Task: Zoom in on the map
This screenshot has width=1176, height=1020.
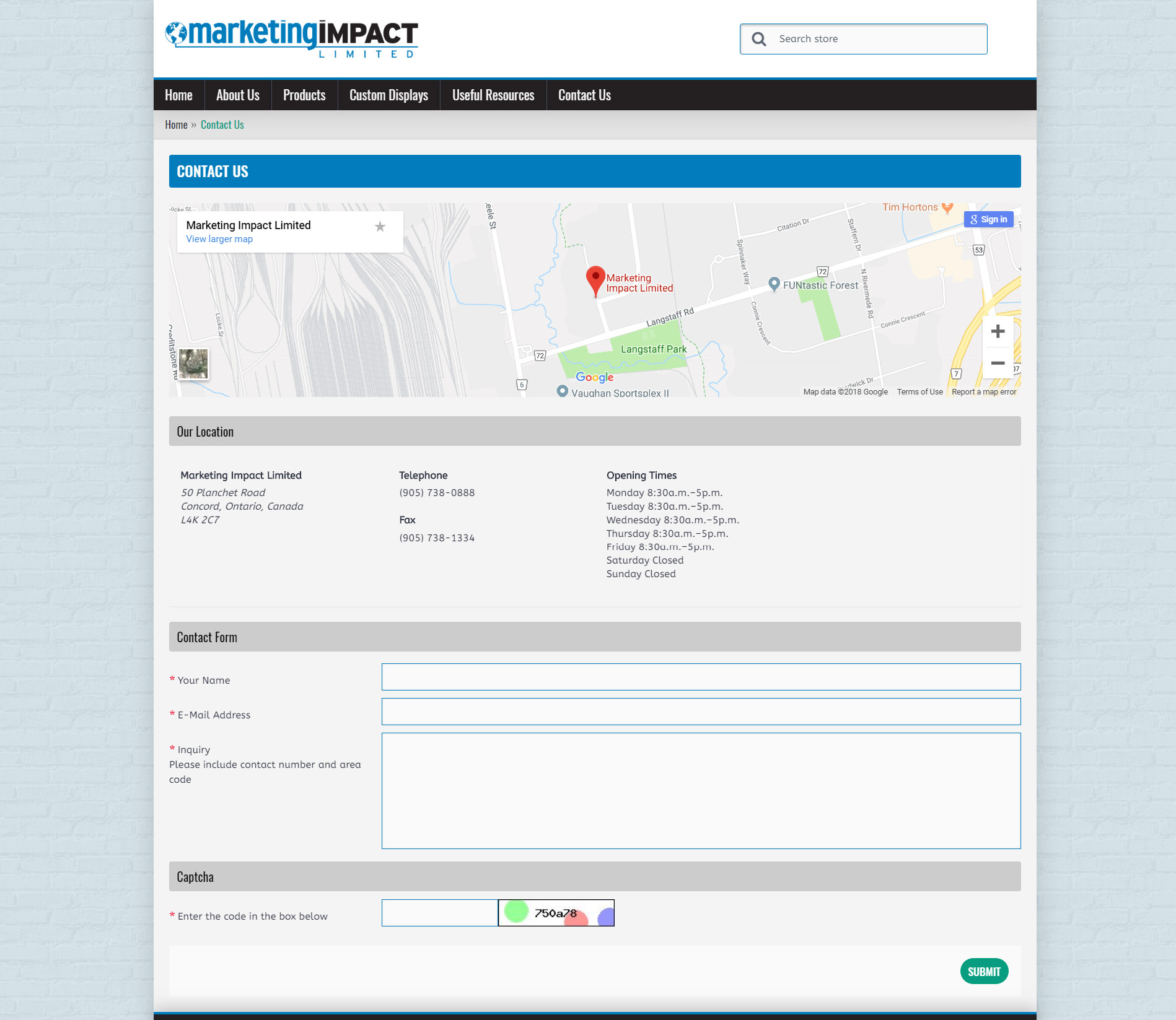Action: 998,331
